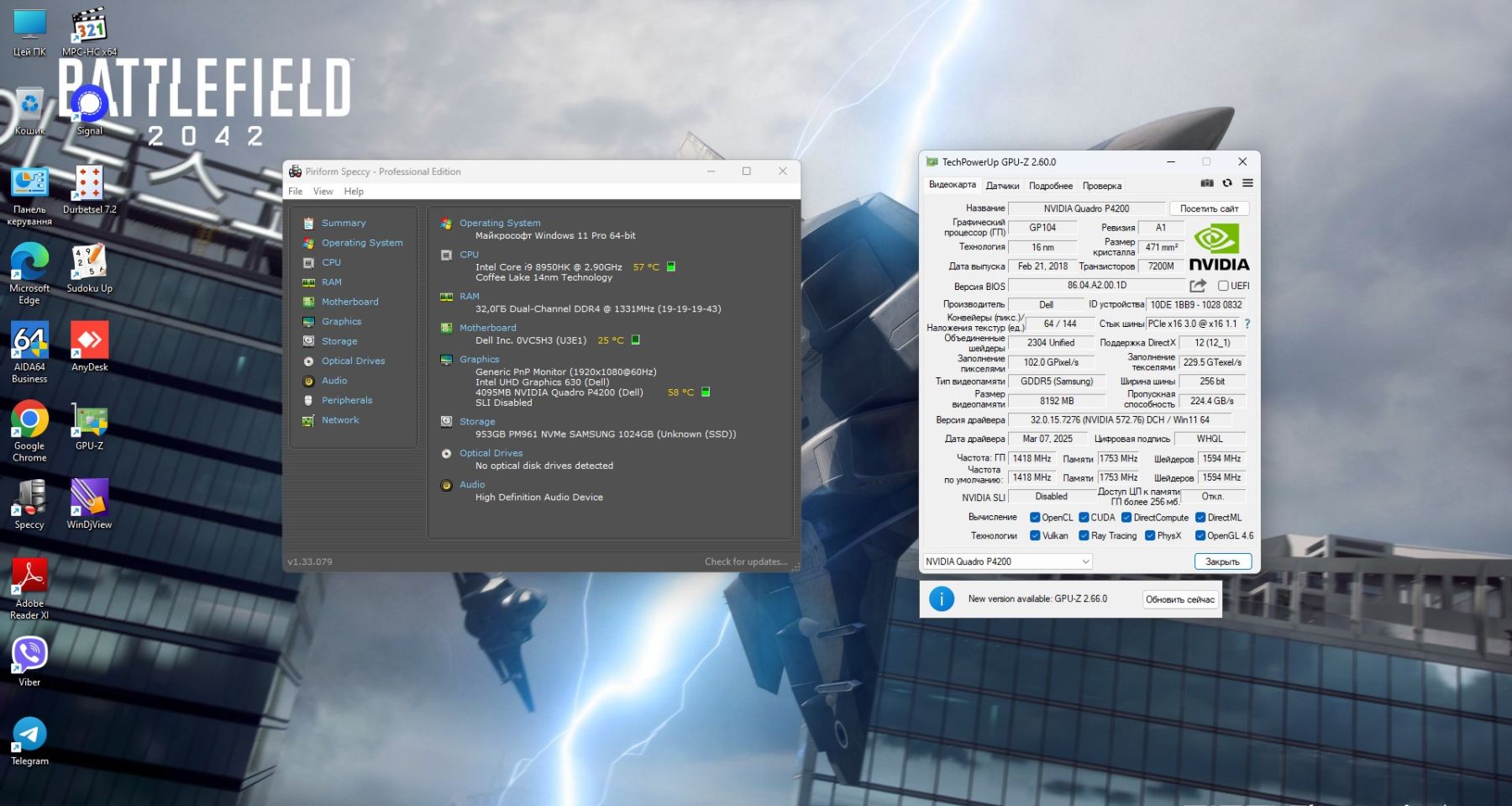
Task: Open Speccy View menu
Action: click(x=323, y=192)
